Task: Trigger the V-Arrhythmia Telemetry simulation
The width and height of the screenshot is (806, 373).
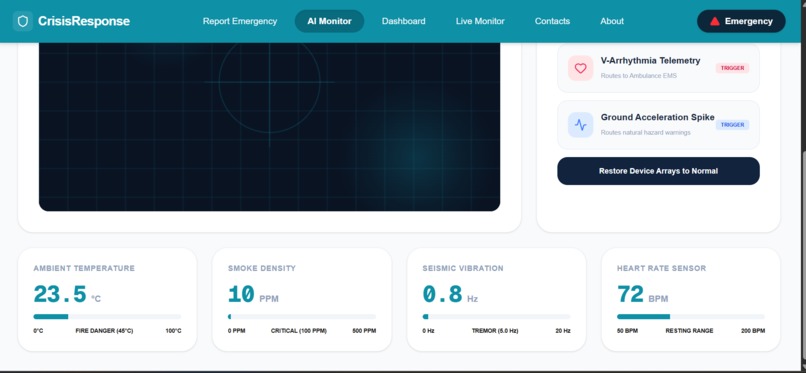Action: (732, 68)
